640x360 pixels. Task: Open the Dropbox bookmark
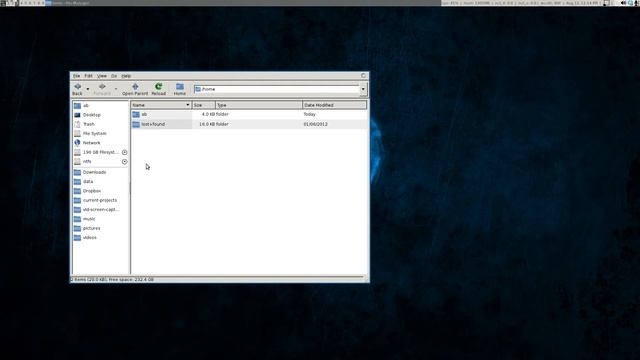[x=100, y=191]
